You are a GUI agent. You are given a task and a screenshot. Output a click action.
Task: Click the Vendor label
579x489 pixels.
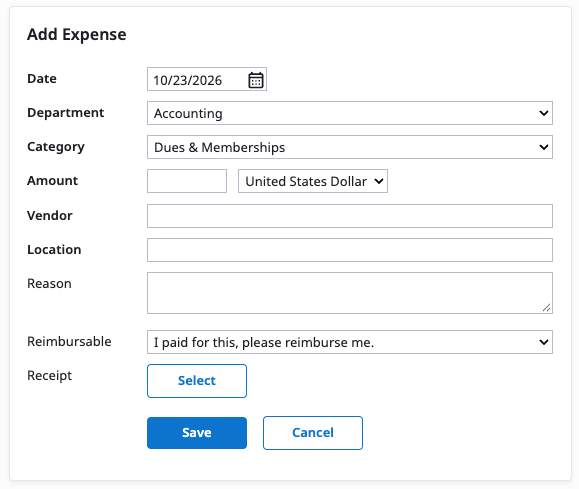[x=50, y=215]
